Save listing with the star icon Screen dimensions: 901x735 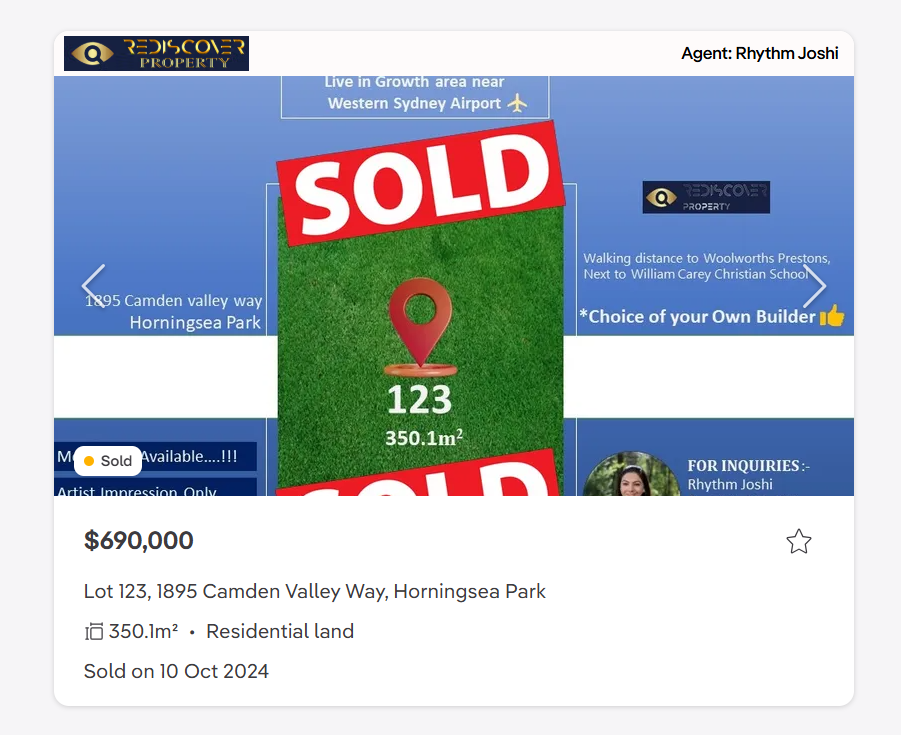click(798, 541)
